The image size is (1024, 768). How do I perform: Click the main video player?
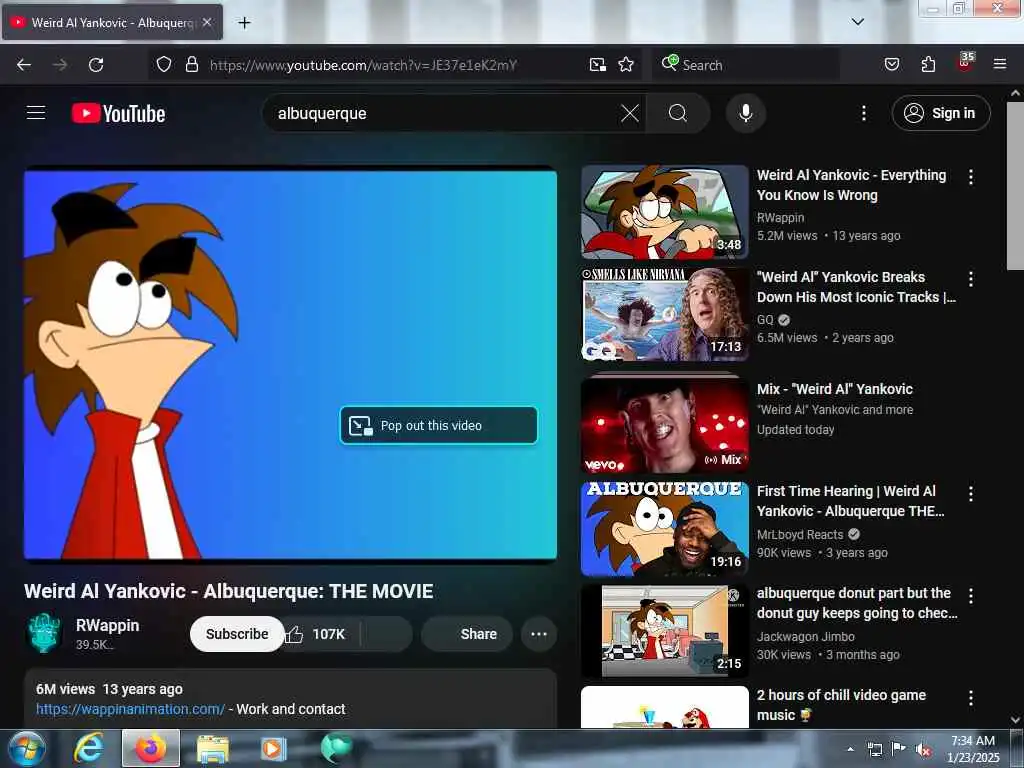tap(291, 366)
